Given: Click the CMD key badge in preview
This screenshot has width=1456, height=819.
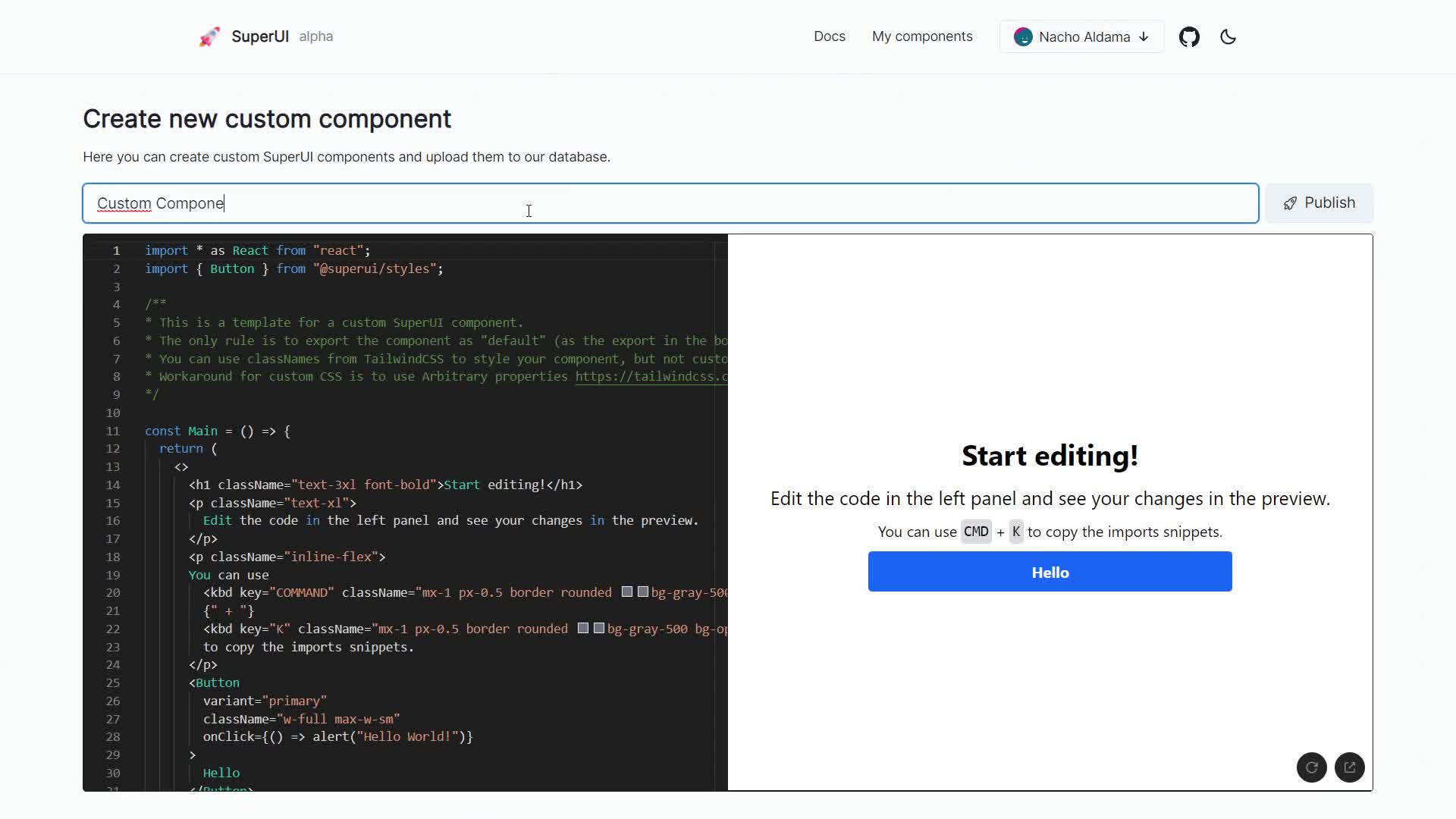Looking at the screenshot, I should coord(975,532).
